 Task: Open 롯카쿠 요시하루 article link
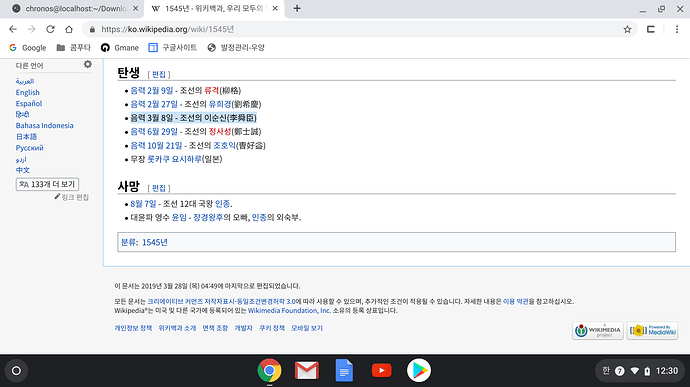coord(174,159)
